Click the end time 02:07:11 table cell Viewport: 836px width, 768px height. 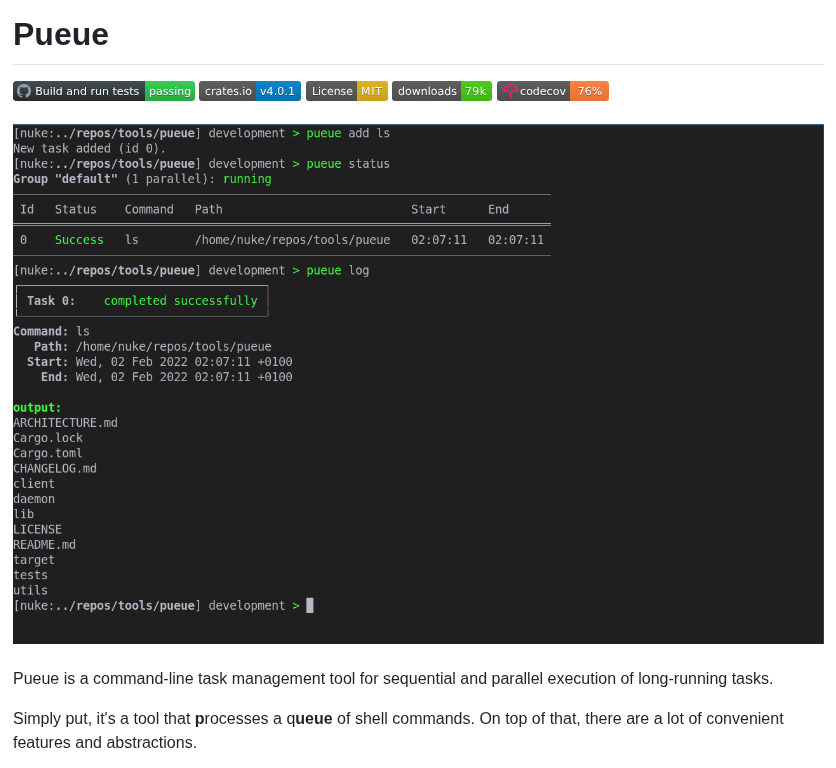click(x=516, y=240)
